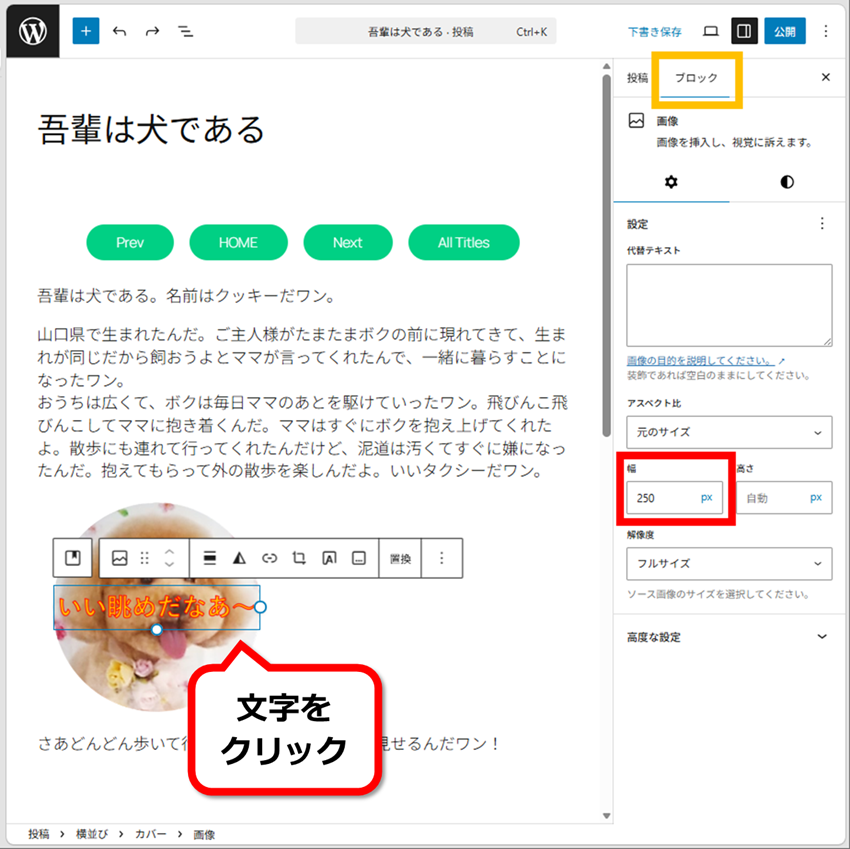
Task: Expand the 高度な設定 section
Action: point(729,637)
